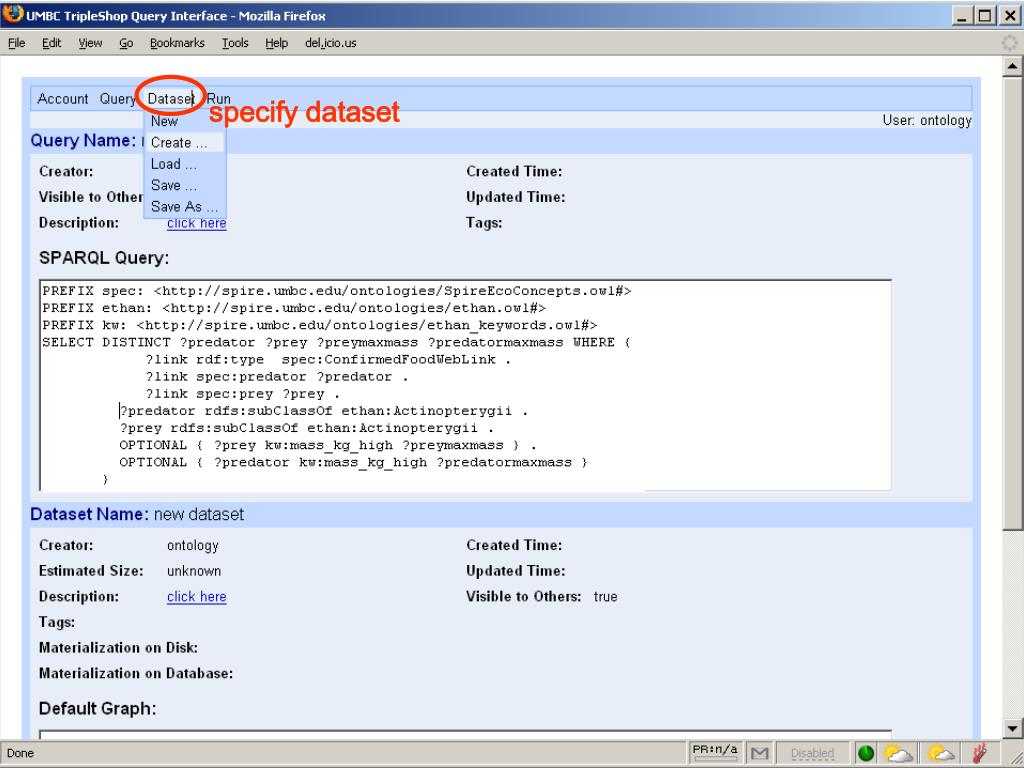The width and height of the screenshot is (1024, 768).
Task: Follow the dataset Description 'click here' link
Action: (x=197, y=597)
